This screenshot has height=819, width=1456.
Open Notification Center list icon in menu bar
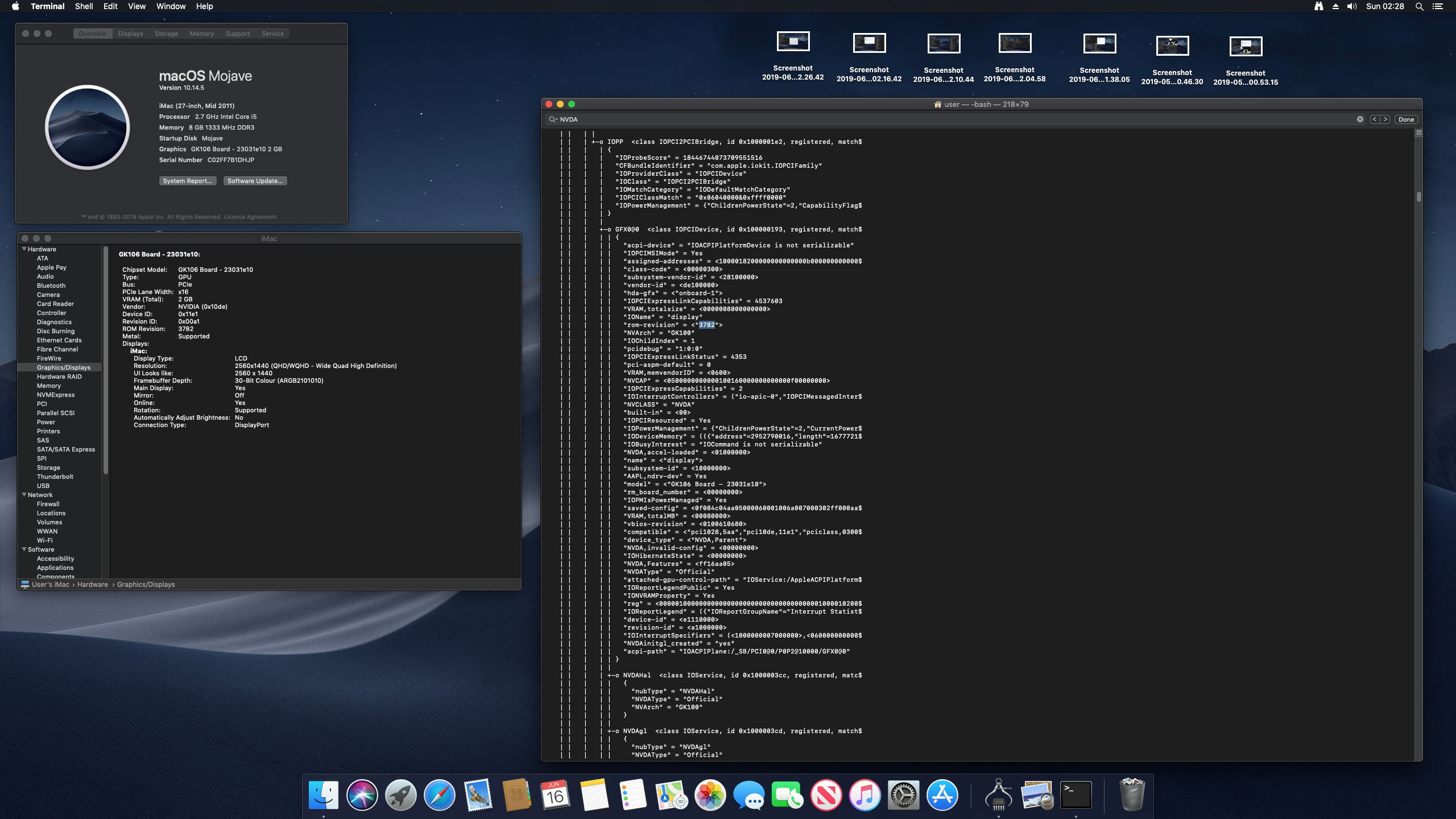click(x=1438, y=6)
